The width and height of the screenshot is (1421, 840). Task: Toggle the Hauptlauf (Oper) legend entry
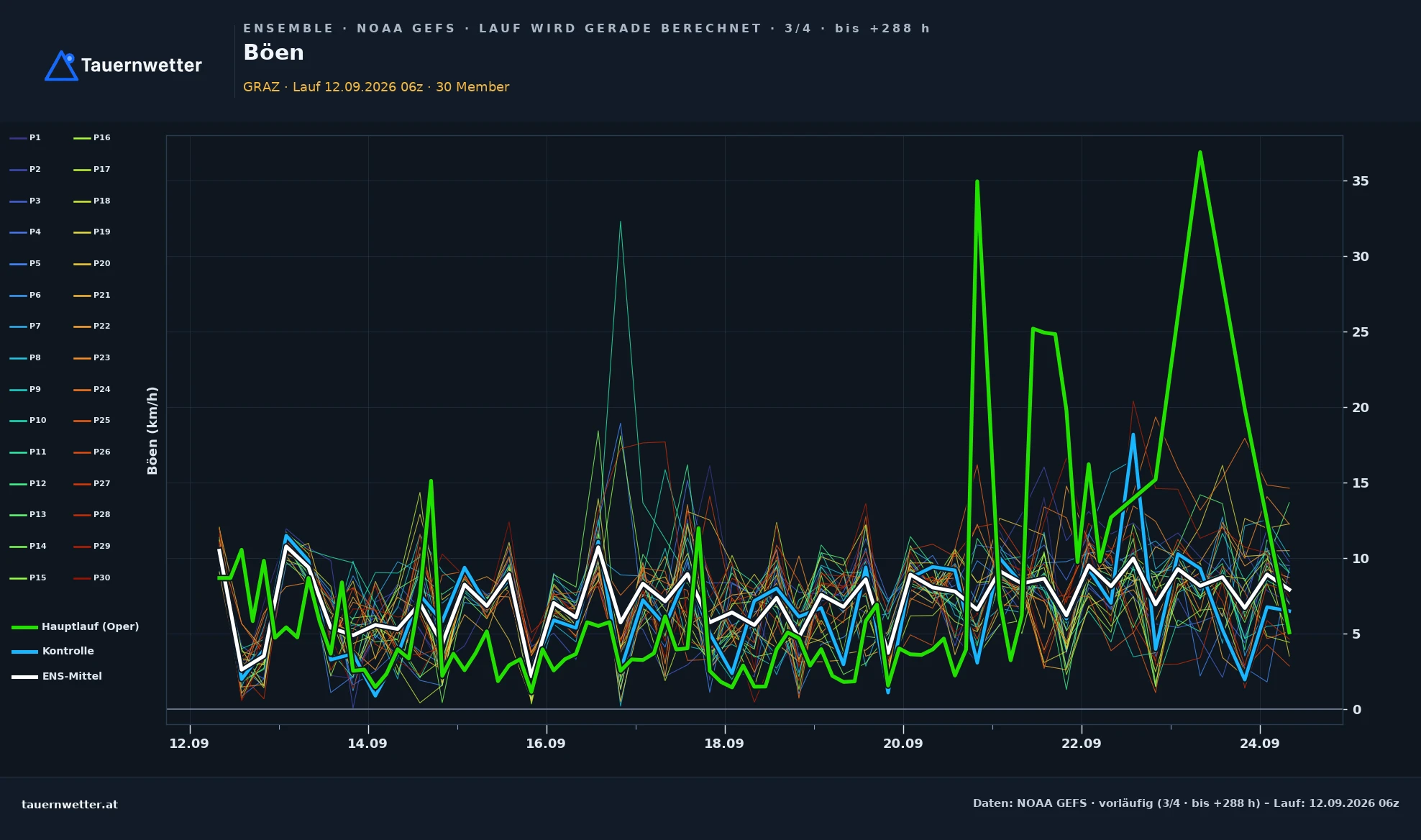76,626
